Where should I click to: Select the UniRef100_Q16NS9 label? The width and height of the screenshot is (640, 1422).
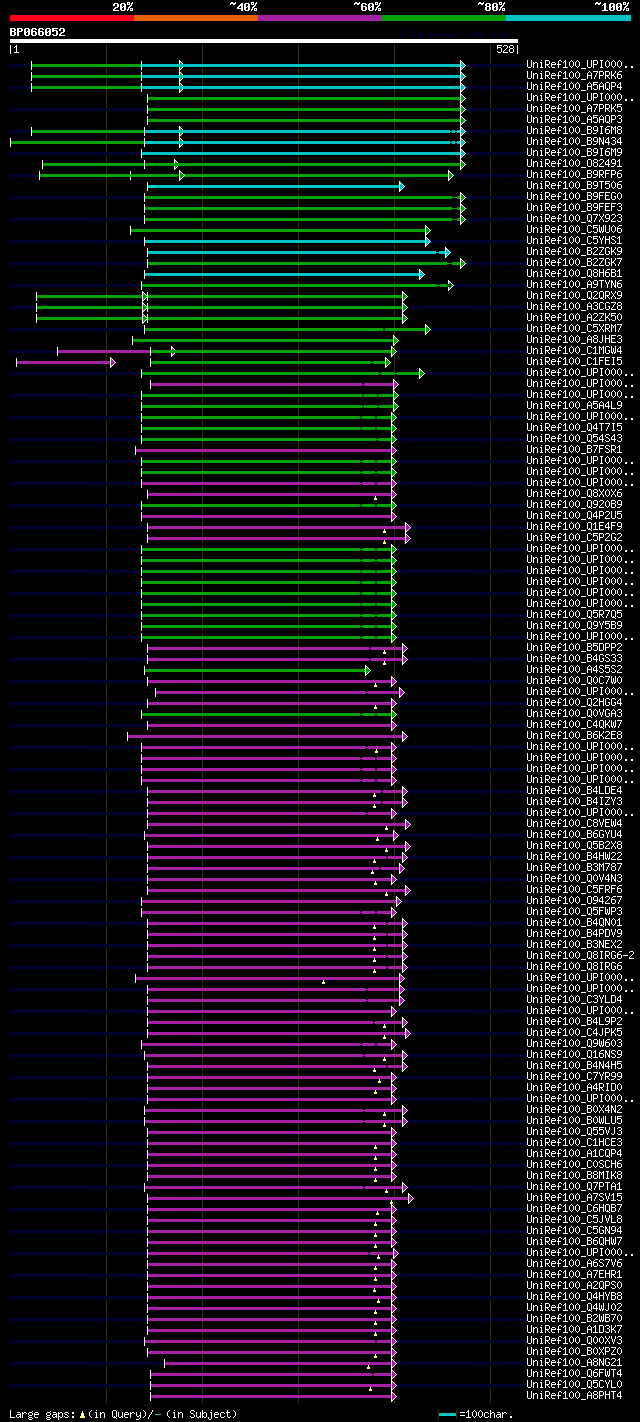click(574, 1054)
